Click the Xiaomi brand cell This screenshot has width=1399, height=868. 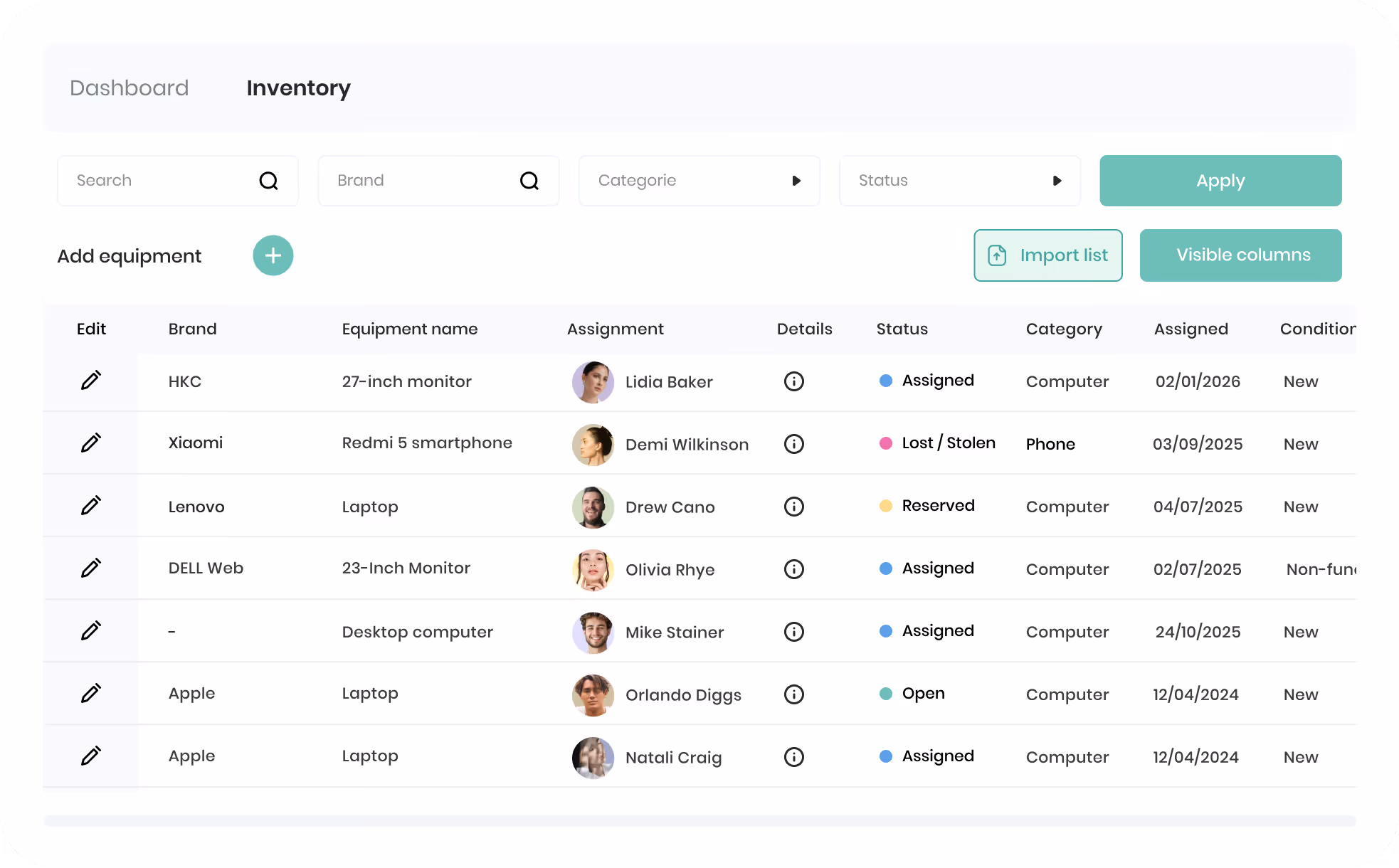coord(195,443)
